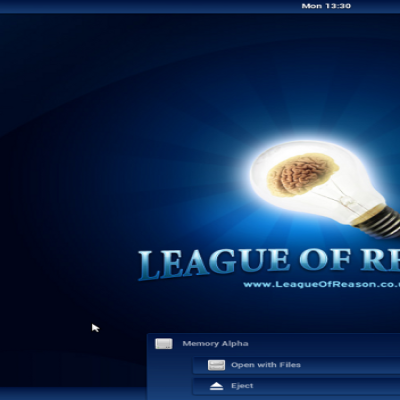Eject the Memory Alpha drive
The height and width of the screenshot is (400, 400).
296,386
